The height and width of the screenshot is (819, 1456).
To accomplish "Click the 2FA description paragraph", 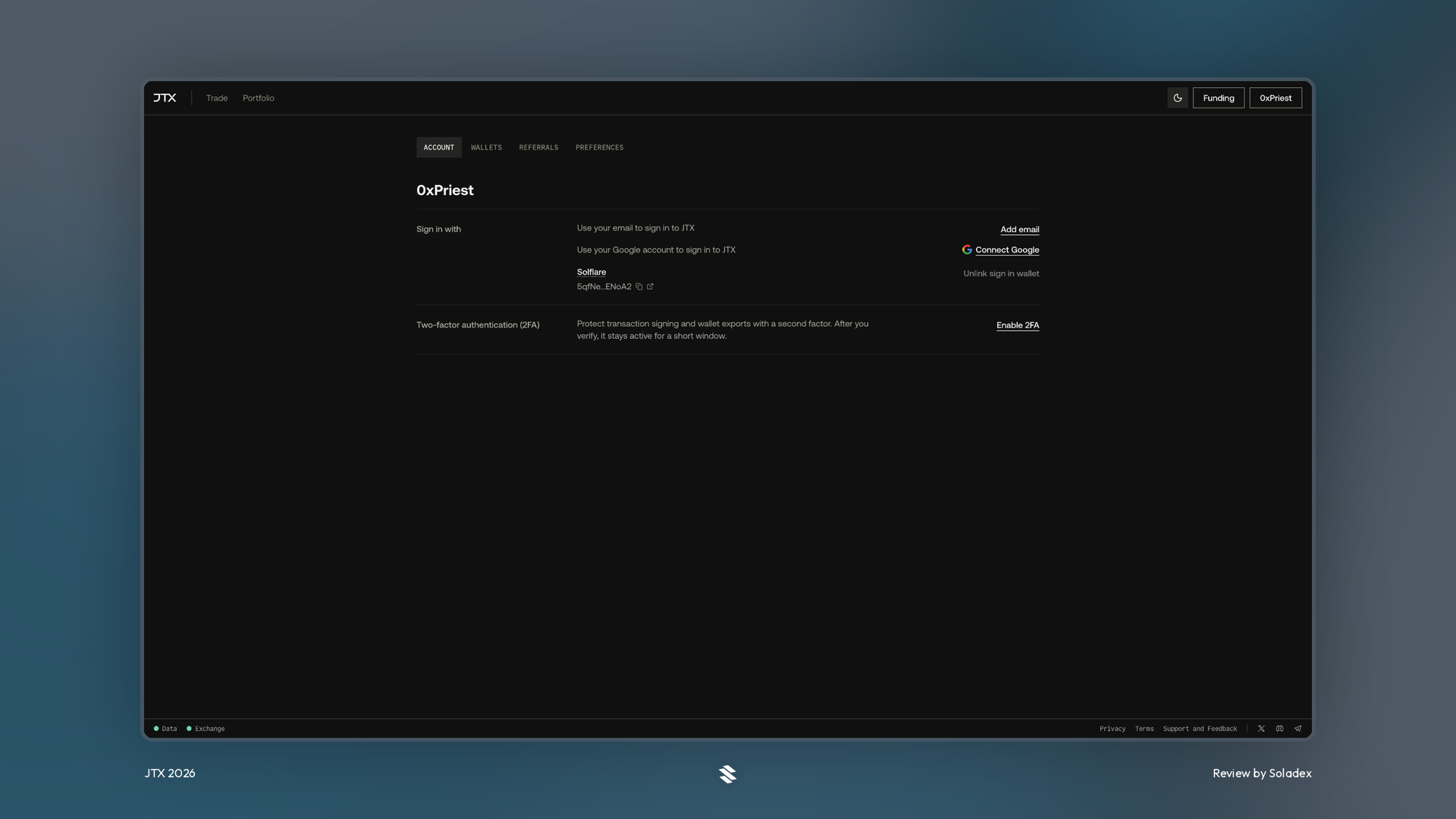I will tap(723, 330).
